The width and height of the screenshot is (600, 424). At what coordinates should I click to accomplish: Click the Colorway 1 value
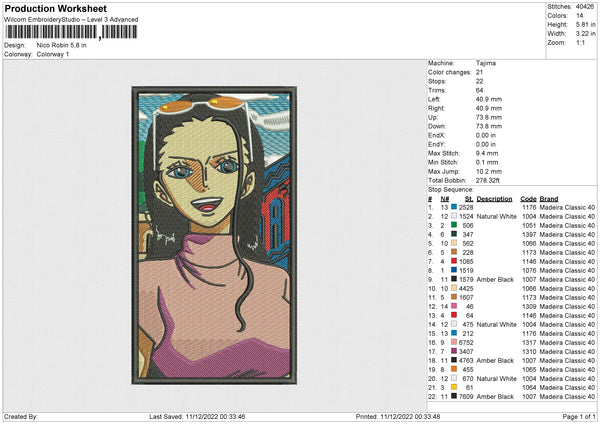click(x=53, y=54)
